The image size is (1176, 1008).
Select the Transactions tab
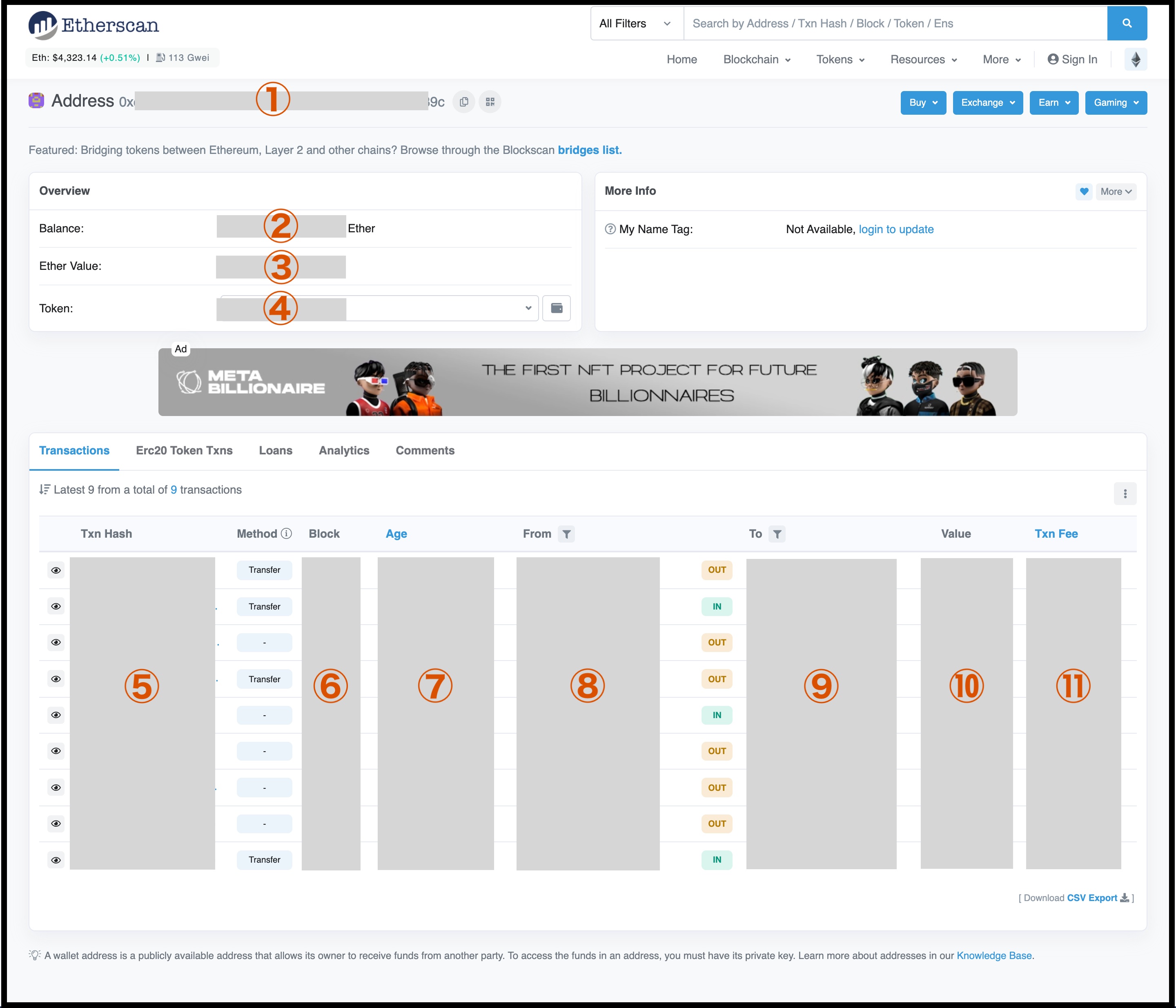coord(74,450)
